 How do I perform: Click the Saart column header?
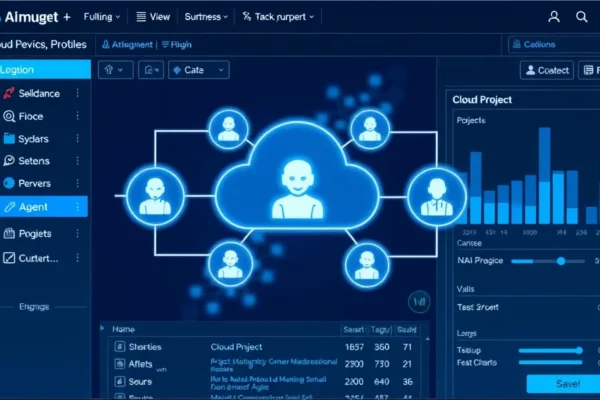[x=353, y=330]
